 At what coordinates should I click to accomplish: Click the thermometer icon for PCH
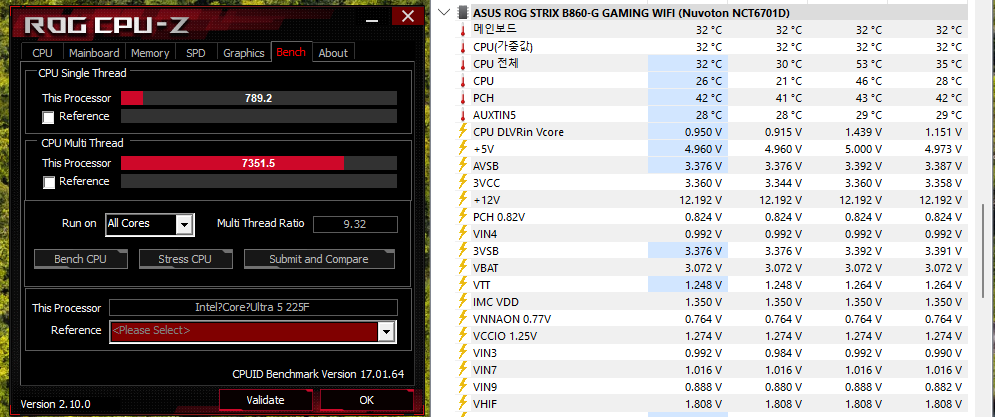coord(463,98)
